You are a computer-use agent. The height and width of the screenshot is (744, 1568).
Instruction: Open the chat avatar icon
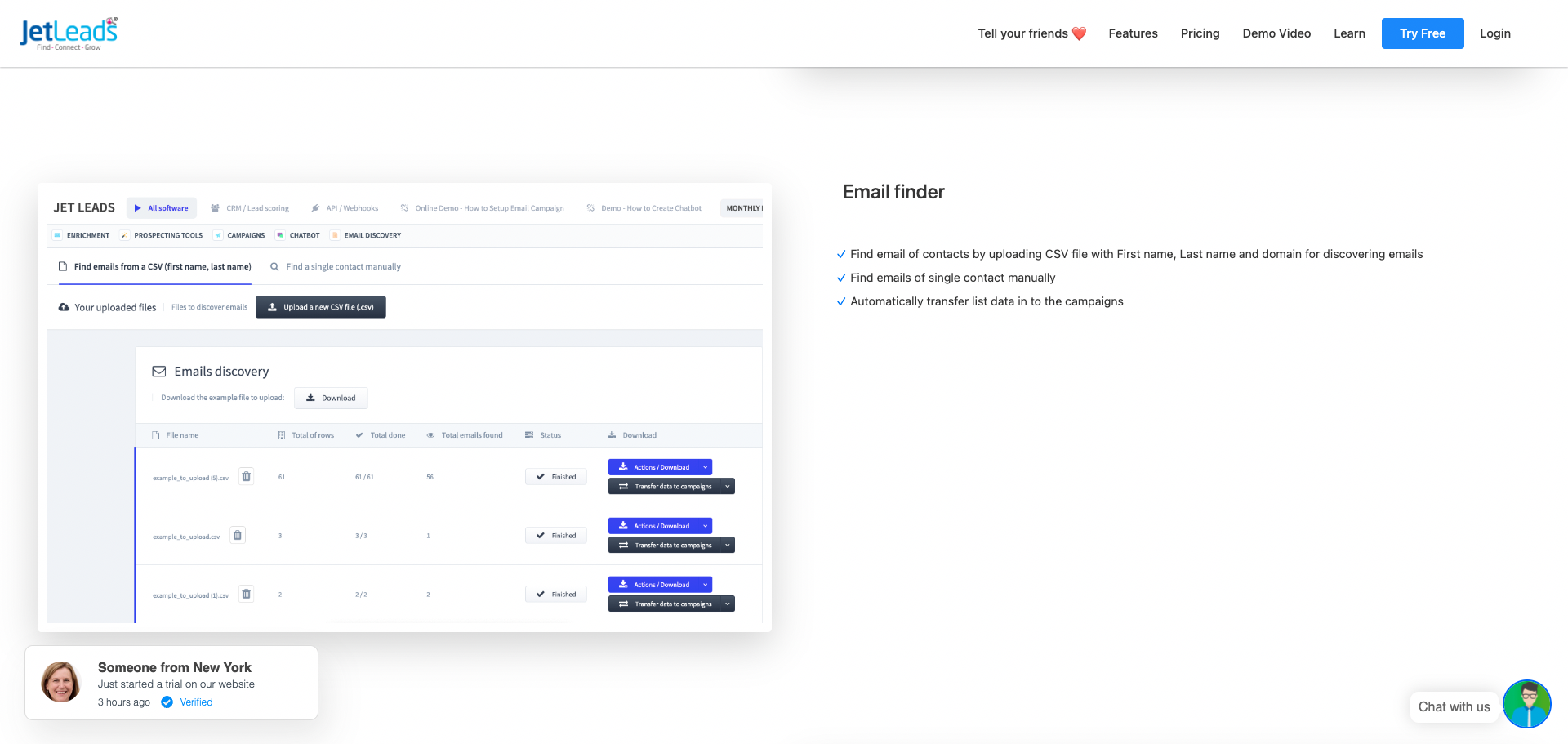(1526, 703)
